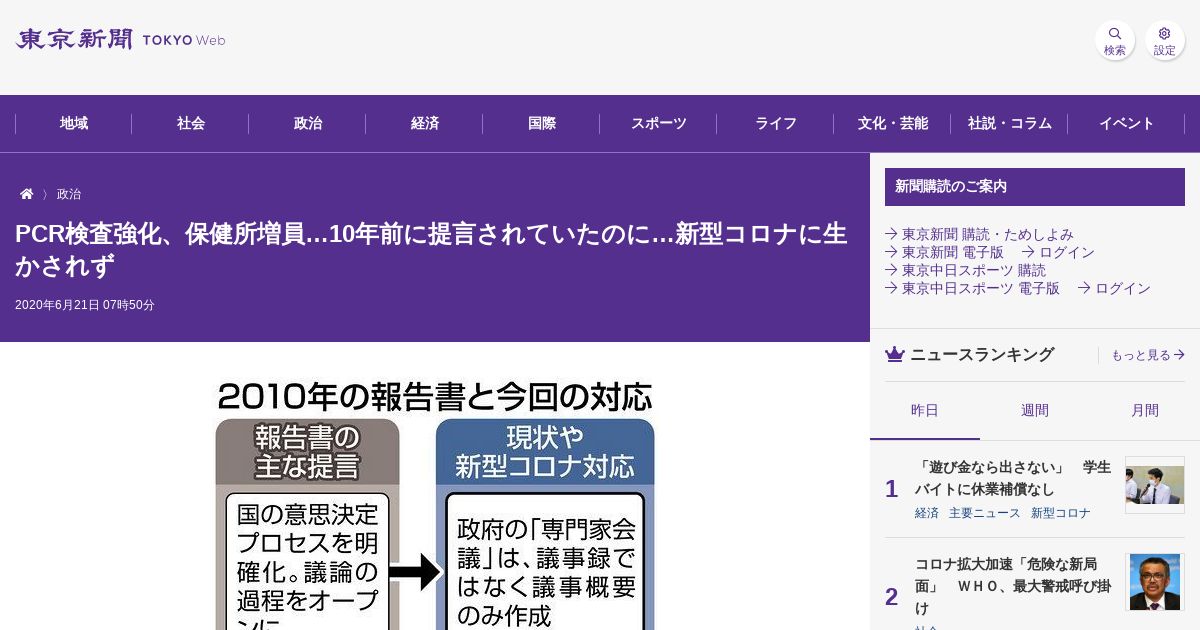Click the 新聞購読のご案内 header
Screen dimensions: 1200x630
[x=1035, y=187]
